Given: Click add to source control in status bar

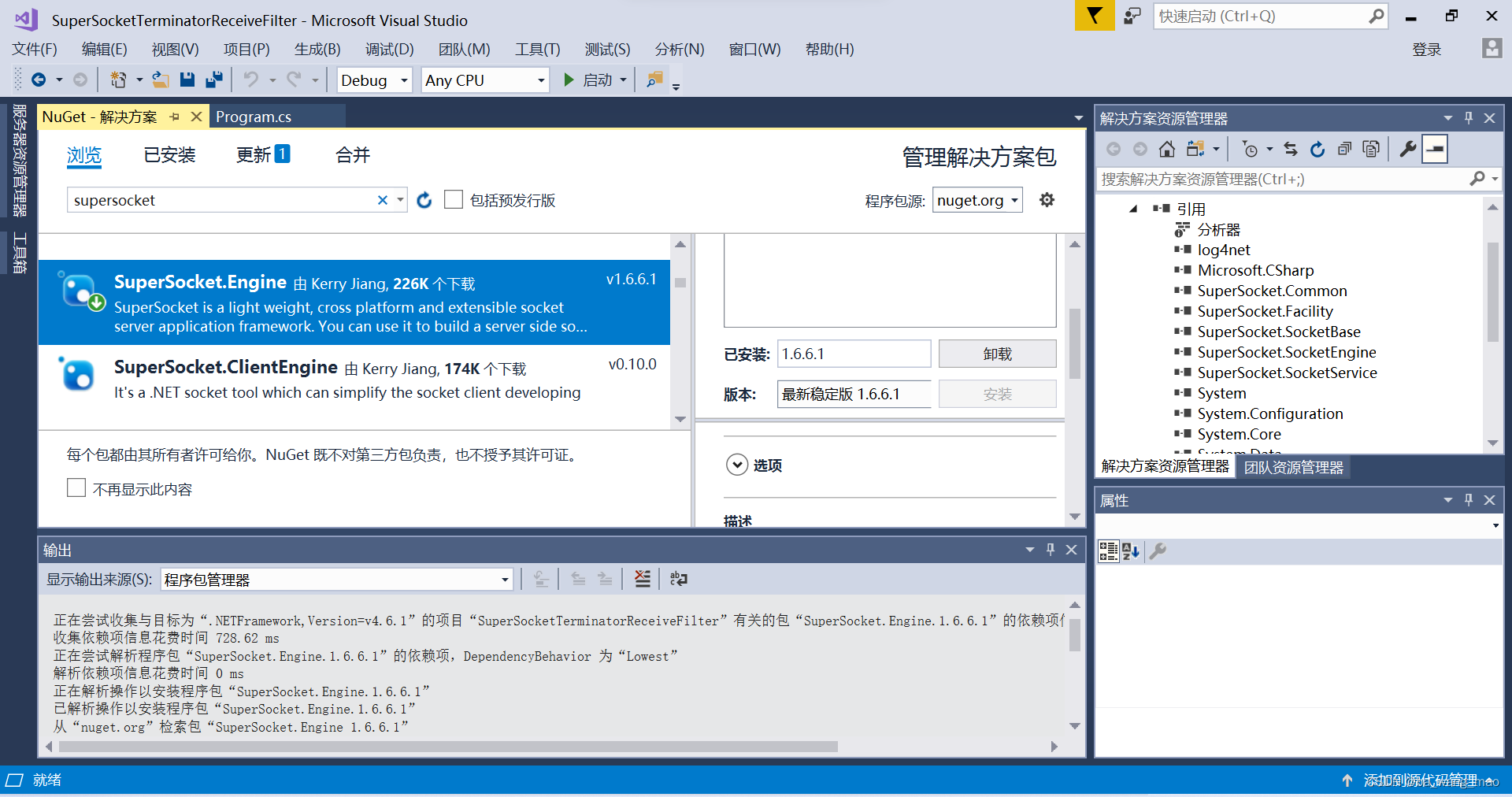Looking at the screenshot, I should click(1420, 780).
